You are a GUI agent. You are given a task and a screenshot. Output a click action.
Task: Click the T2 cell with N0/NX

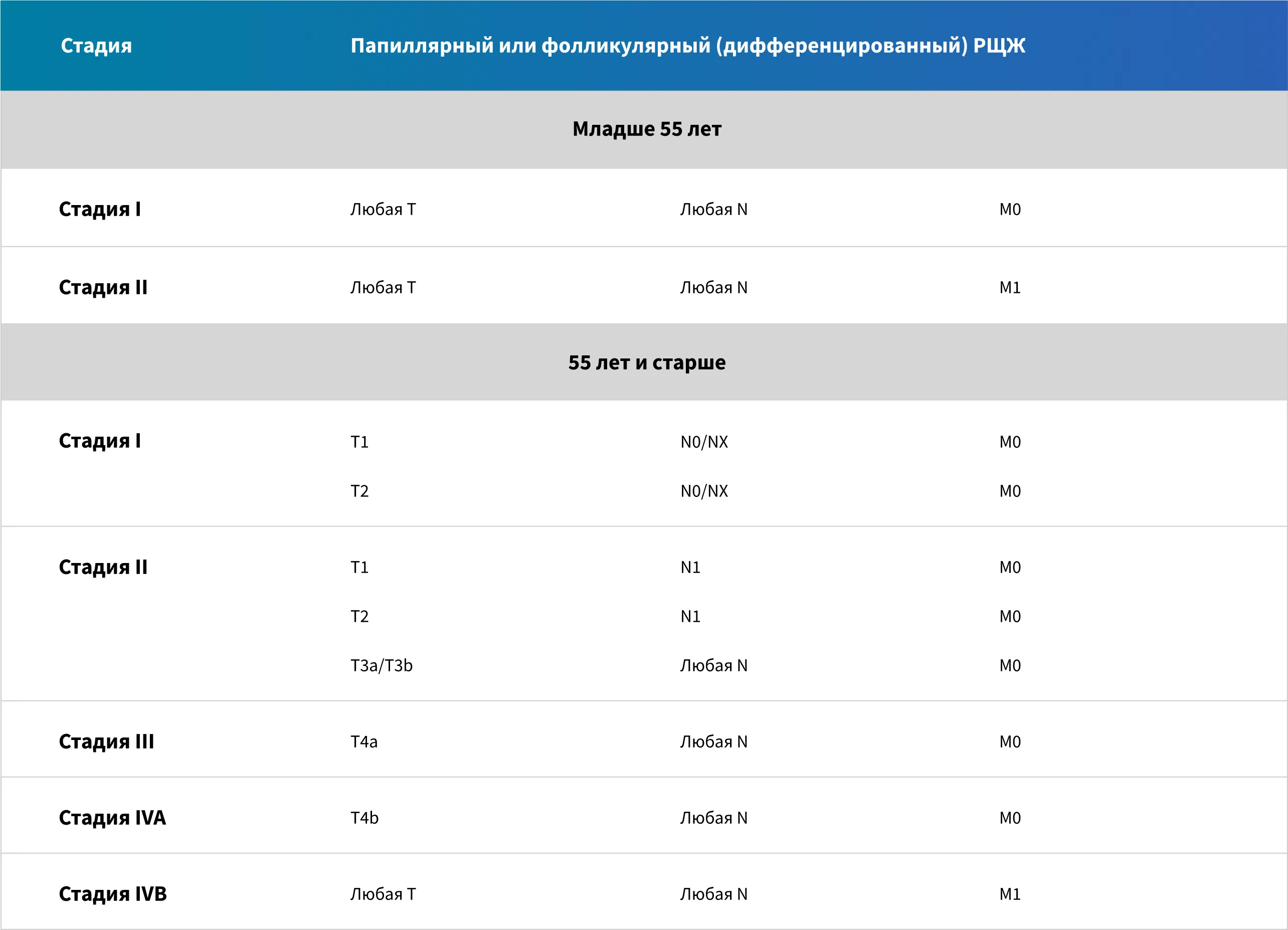(359, 490)
